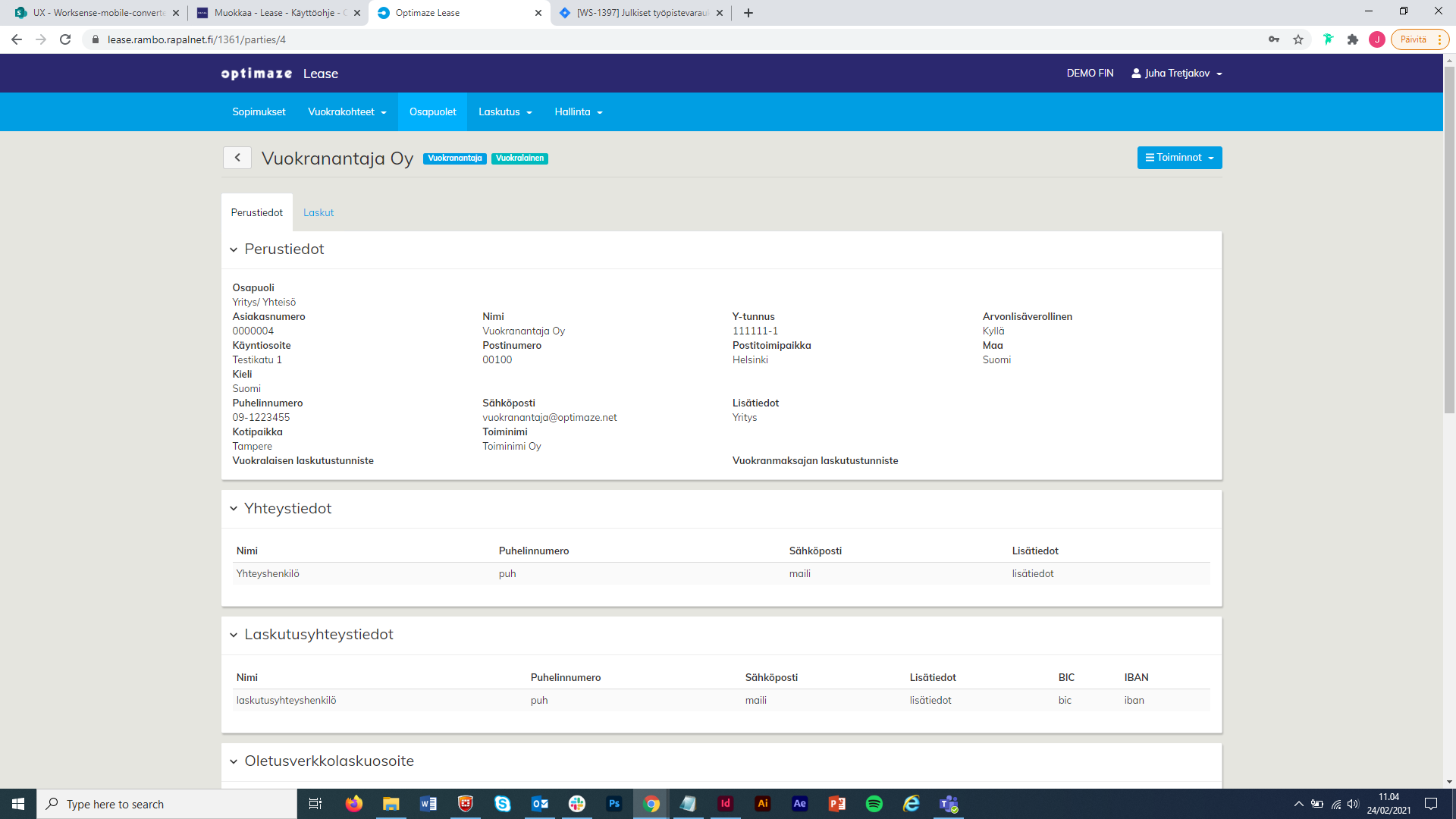
Task: Open the Chrome extensions puzzle icon
Action: coord(1352,39)
